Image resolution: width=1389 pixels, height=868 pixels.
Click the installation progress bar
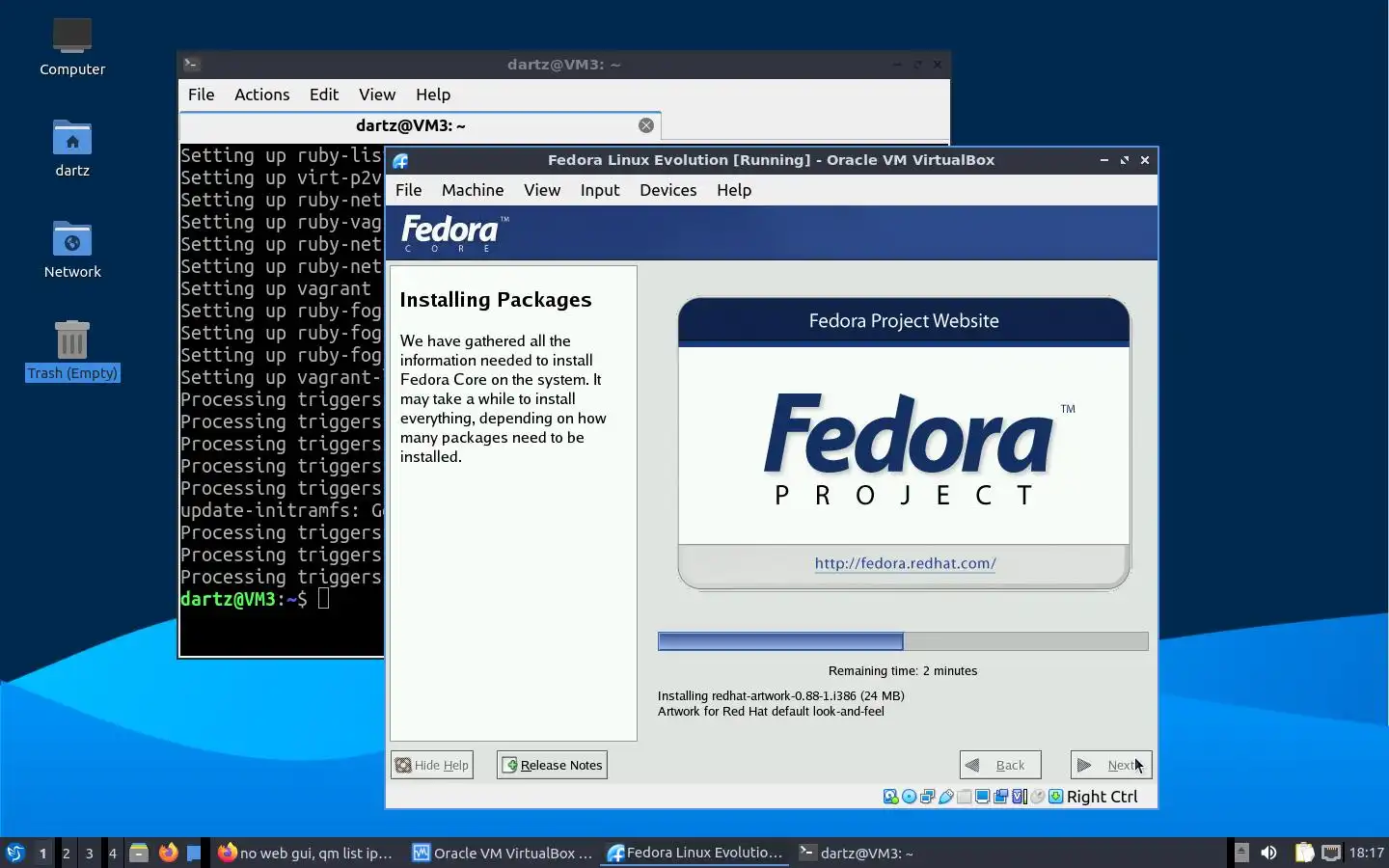point(903,641)
